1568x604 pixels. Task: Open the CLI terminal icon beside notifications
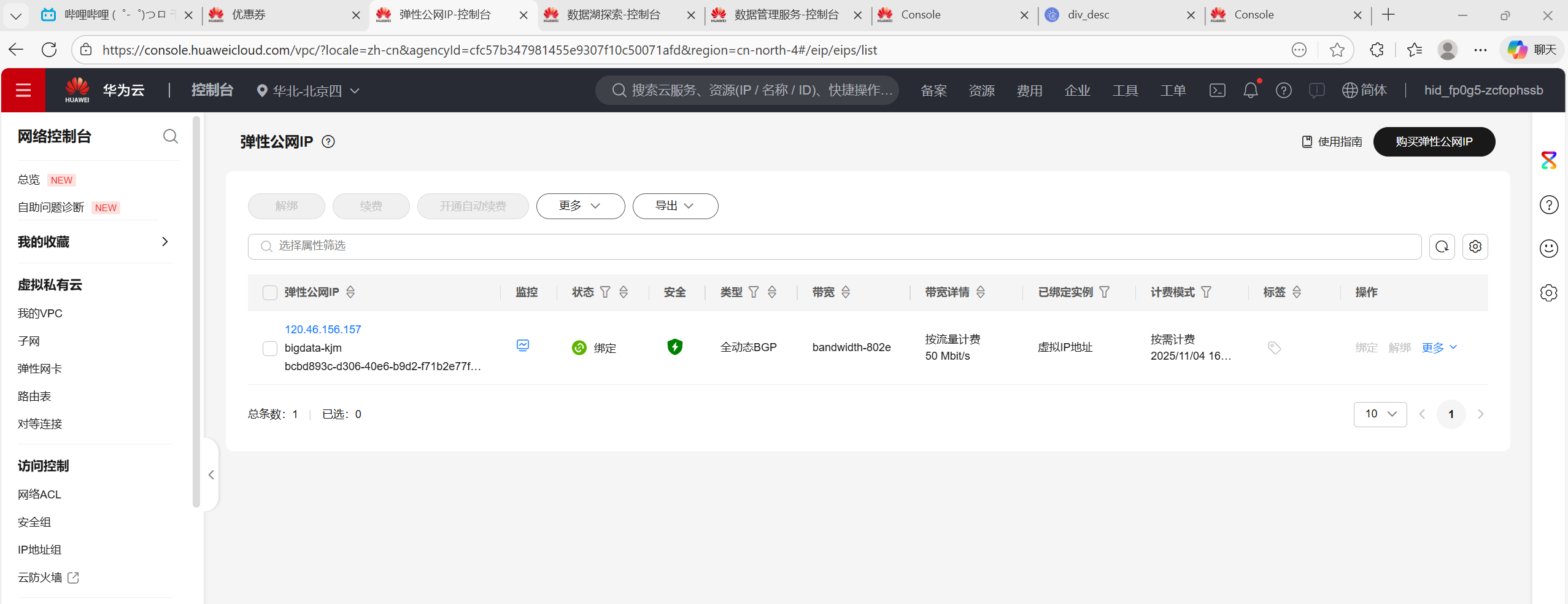1217,90
